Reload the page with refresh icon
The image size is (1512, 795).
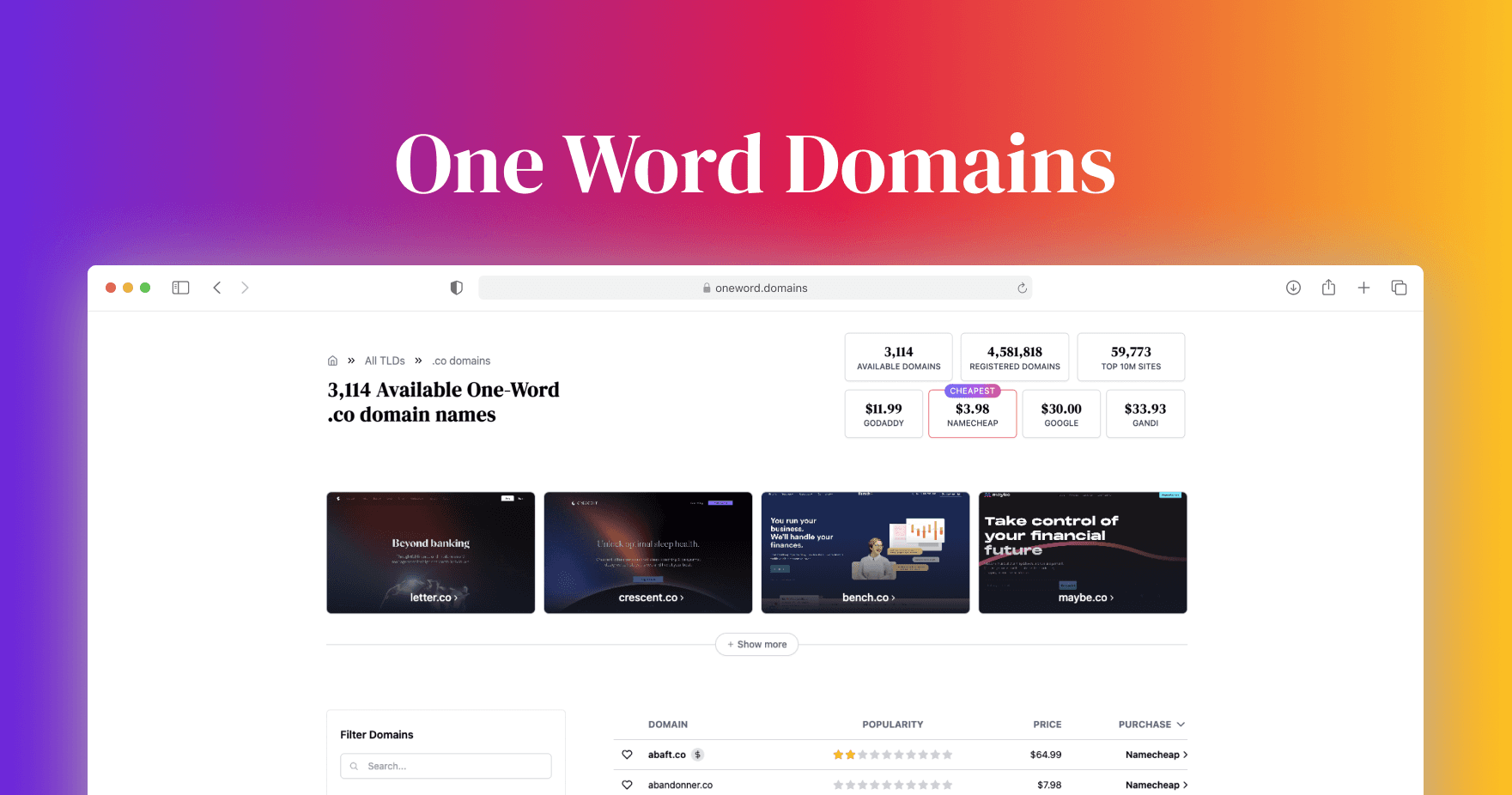1022,288
